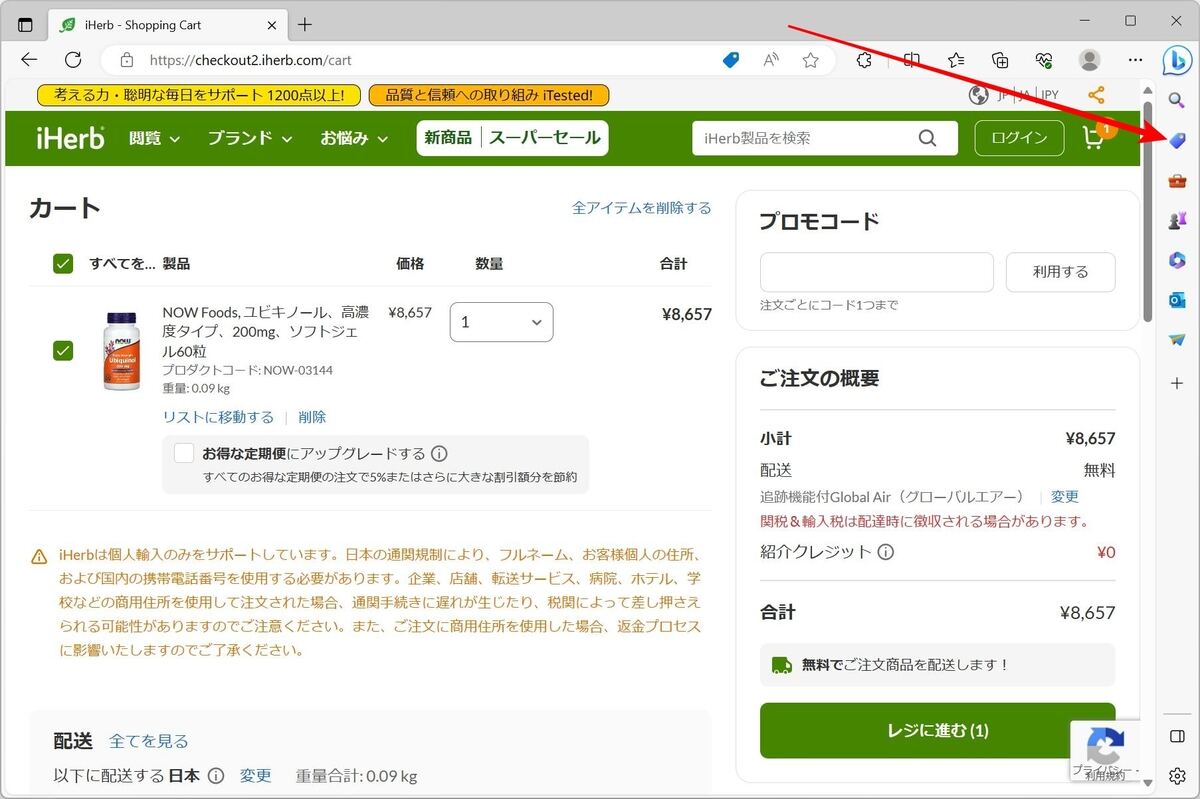Open the Extensions puzzle icon
The height and width of the screenshot is (799, 1200).
point(865,60)
